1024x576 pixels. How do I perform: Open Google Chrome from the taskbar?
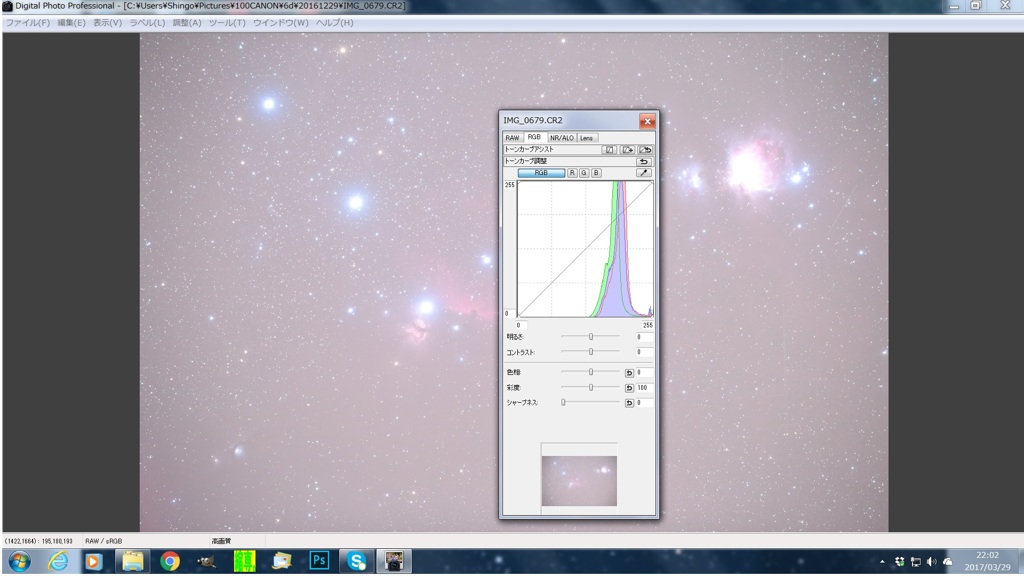pyautogui.click(x=170, y=562)
